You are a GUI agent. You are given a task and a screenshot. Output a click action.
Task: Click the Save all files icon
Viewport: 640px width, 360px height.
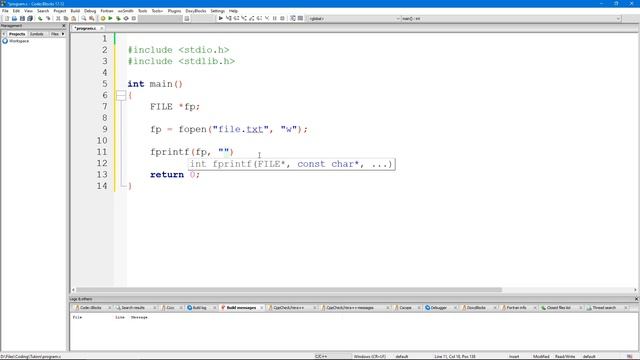tap(30, 18)
